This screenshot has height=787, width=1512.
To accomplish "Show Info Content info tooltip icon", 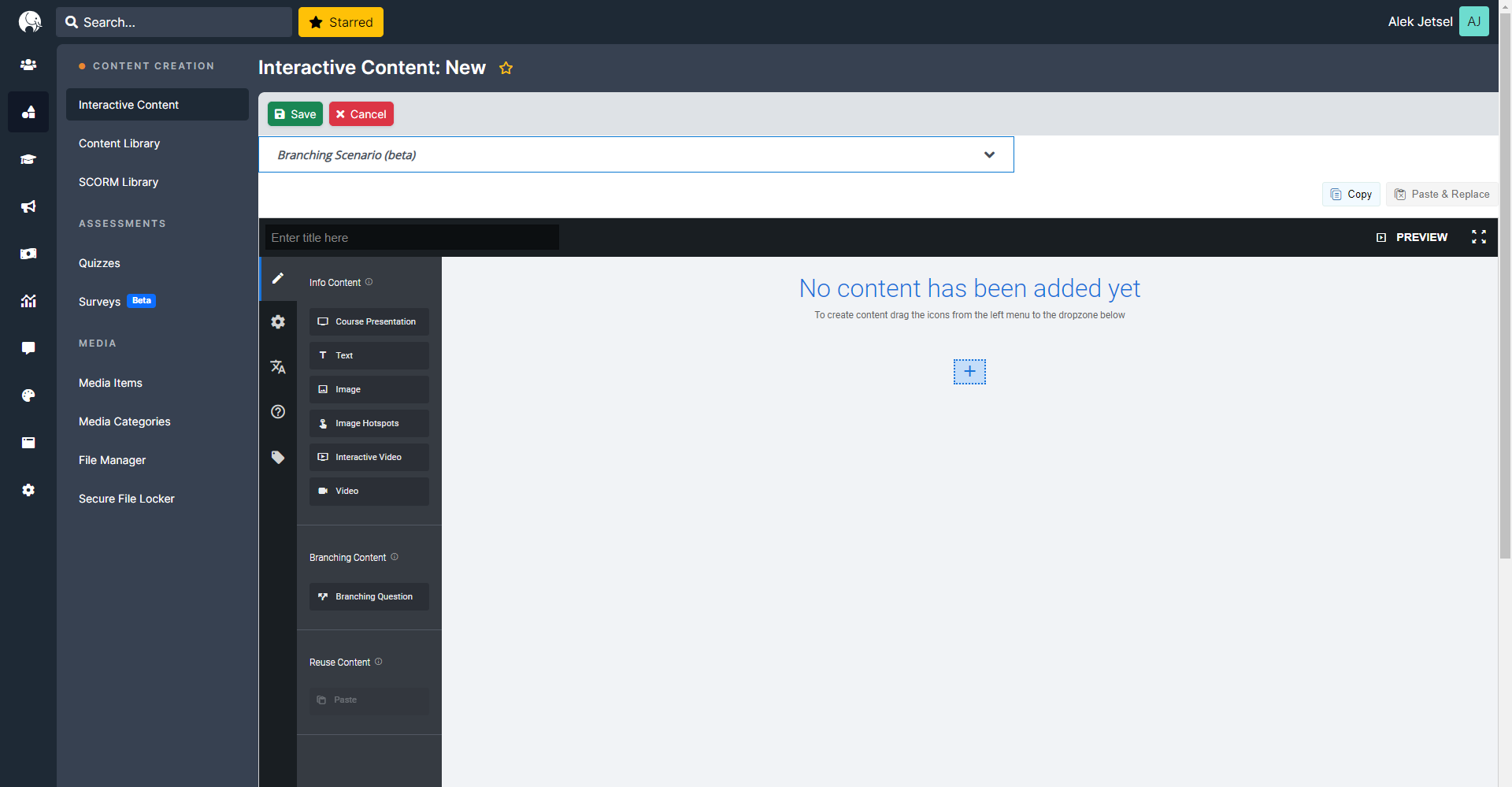I will coord(369,282).
